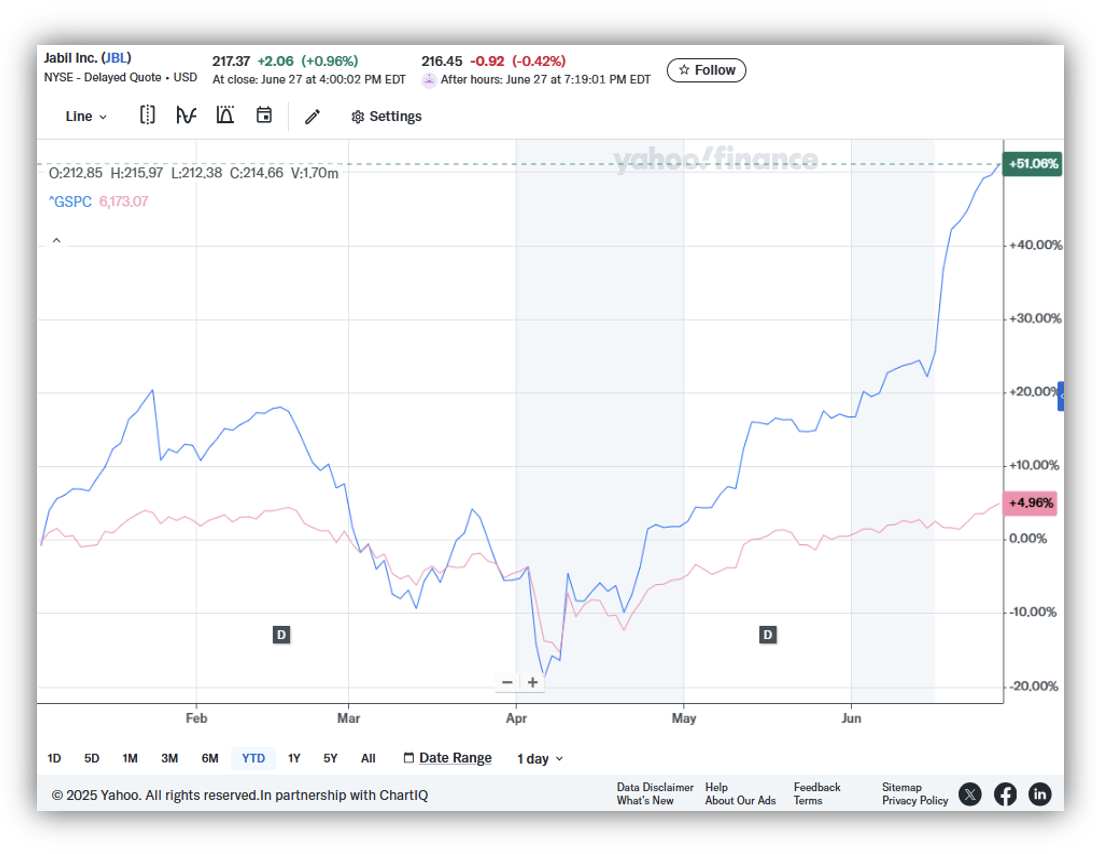Image resolution: width=1096 pixels, height=854 pixels.
Task: Open the X social media icon
Action: [969, 794]
